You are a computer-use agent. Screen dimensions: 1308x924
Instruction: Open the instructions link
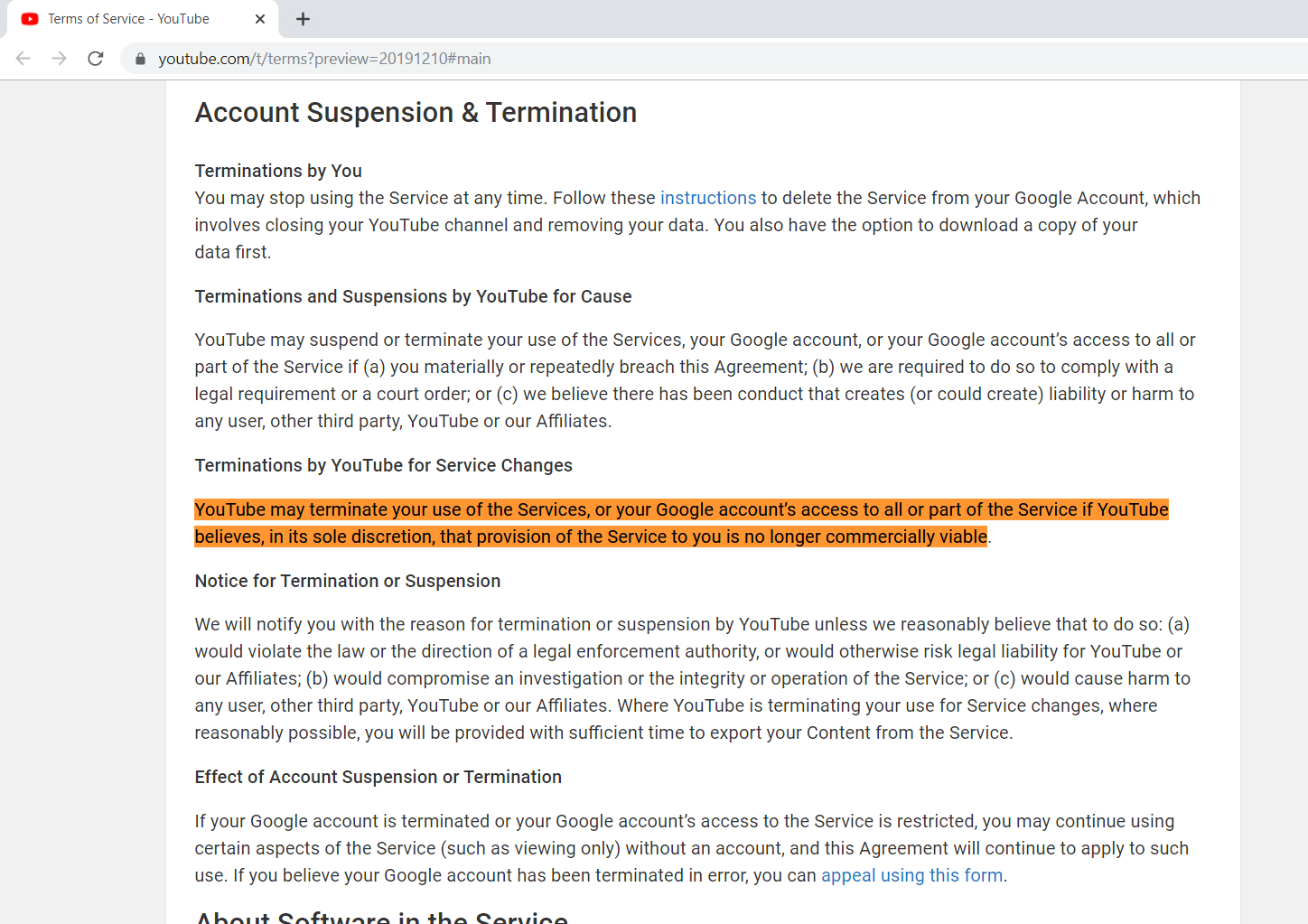click(708, 198)
